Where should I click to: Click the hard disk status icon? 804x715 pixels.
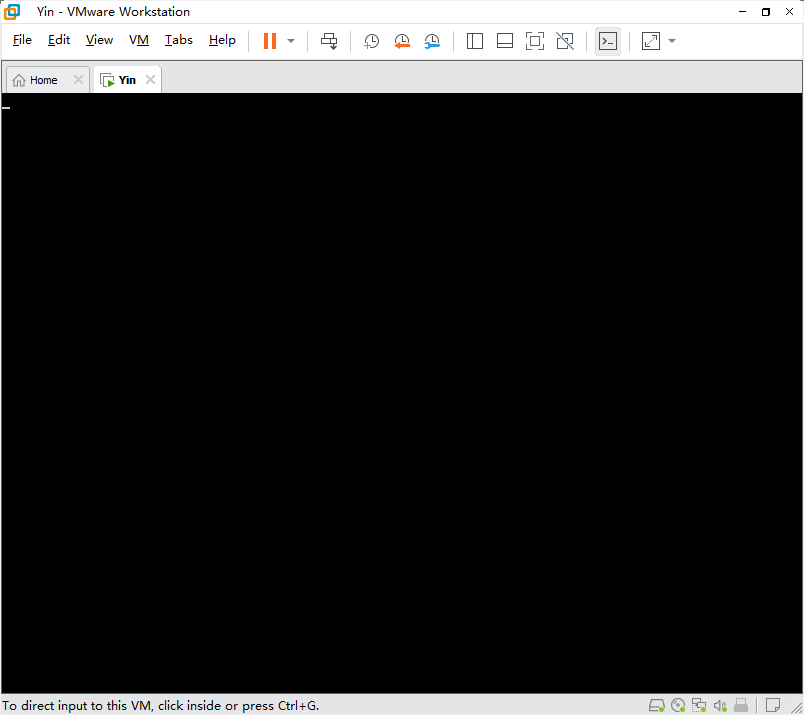pyautogui.click(x=656, y=705)
